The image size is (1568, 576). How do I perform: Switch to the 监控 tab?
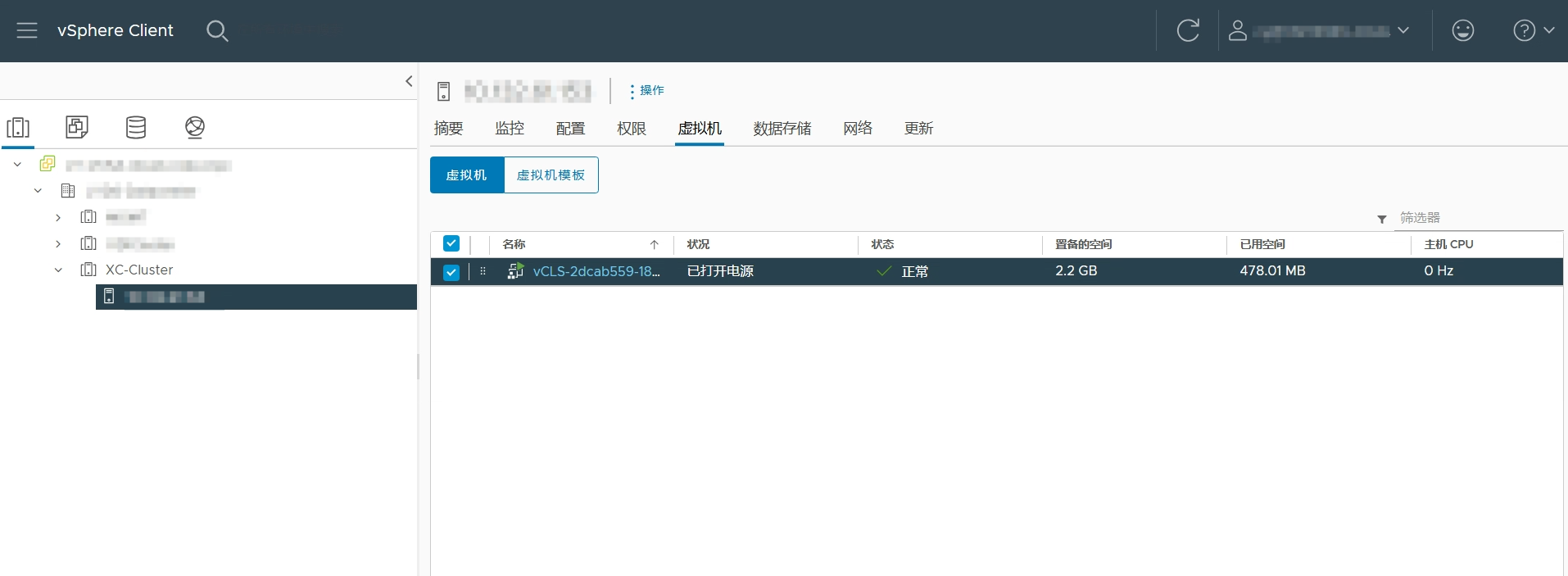pyautogui.click(x=510, y=129)
